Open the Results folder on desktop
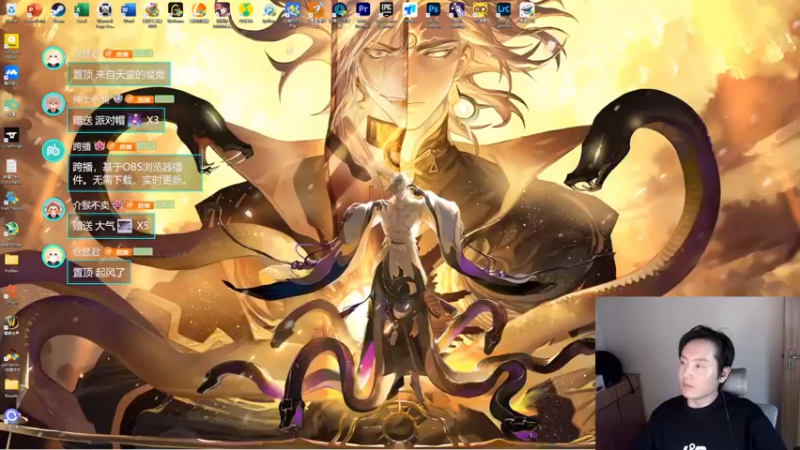800x450 pixels. (x=11, y=387)
